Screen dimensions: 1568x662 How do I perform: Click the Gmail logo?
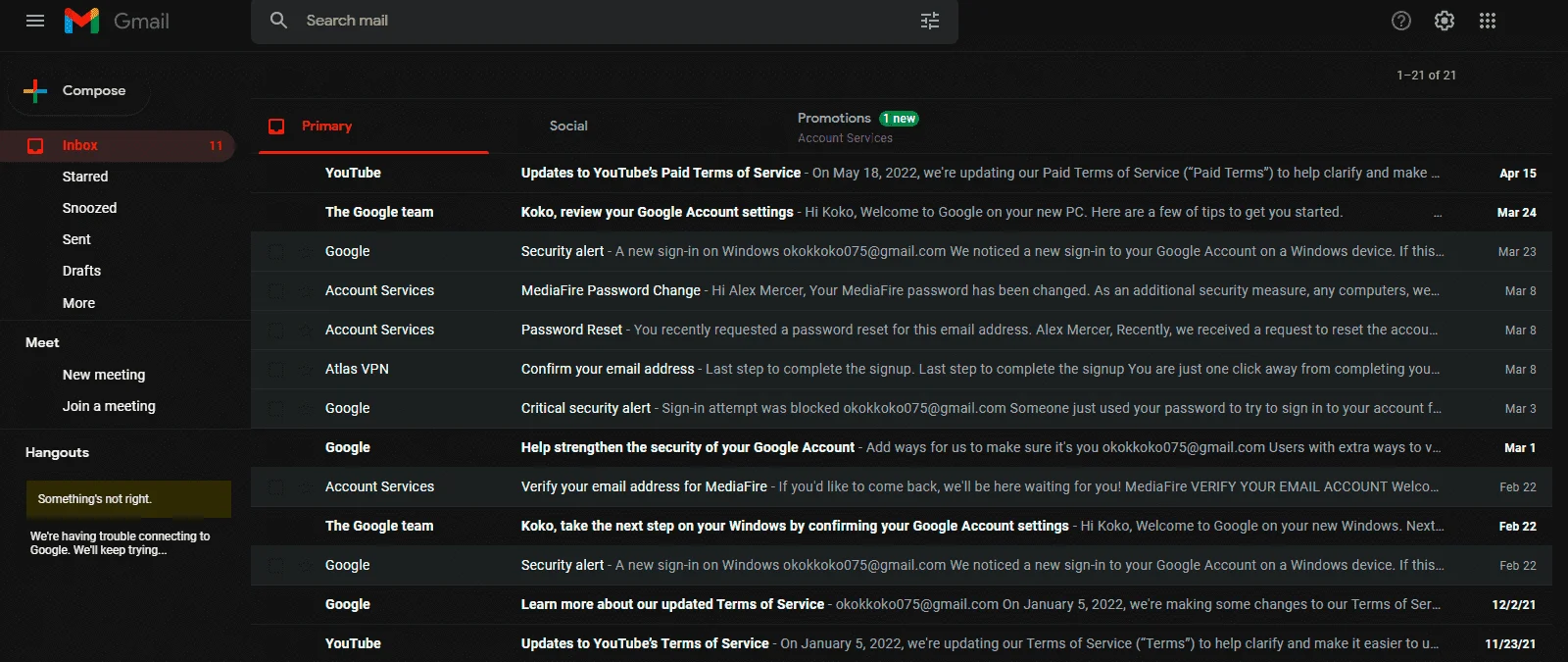coord(117,21)
